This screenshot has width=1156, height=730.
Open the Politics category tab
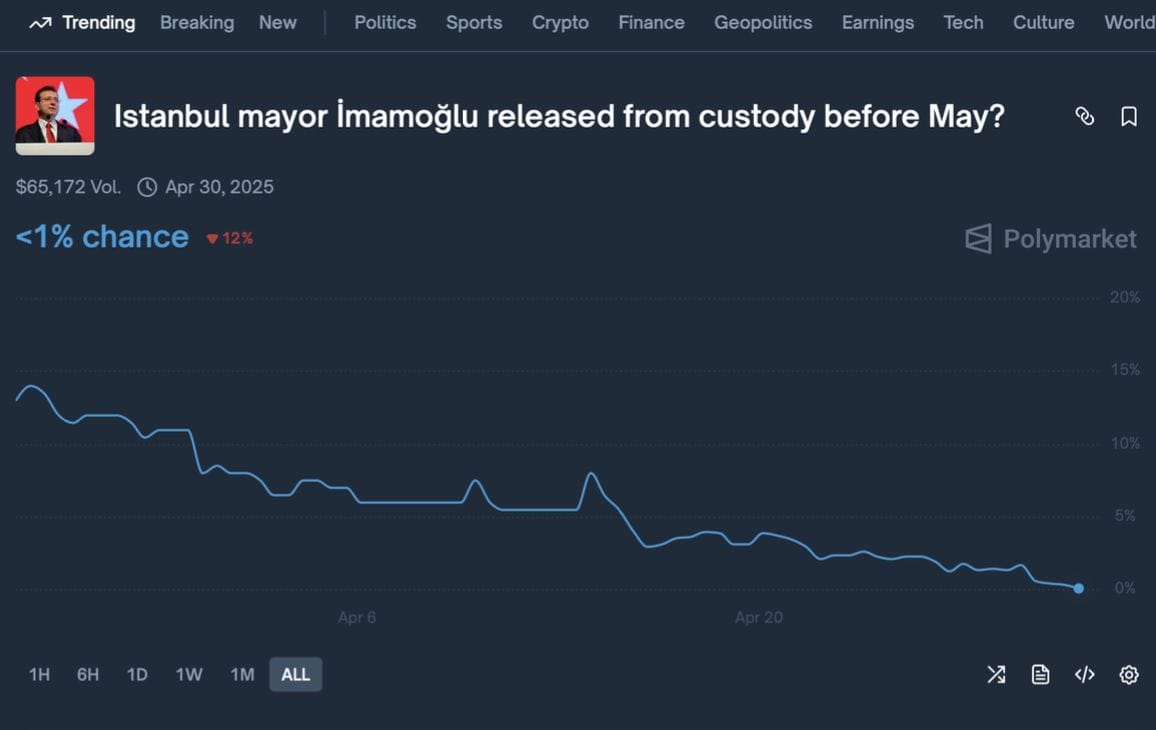click(385, 22)
